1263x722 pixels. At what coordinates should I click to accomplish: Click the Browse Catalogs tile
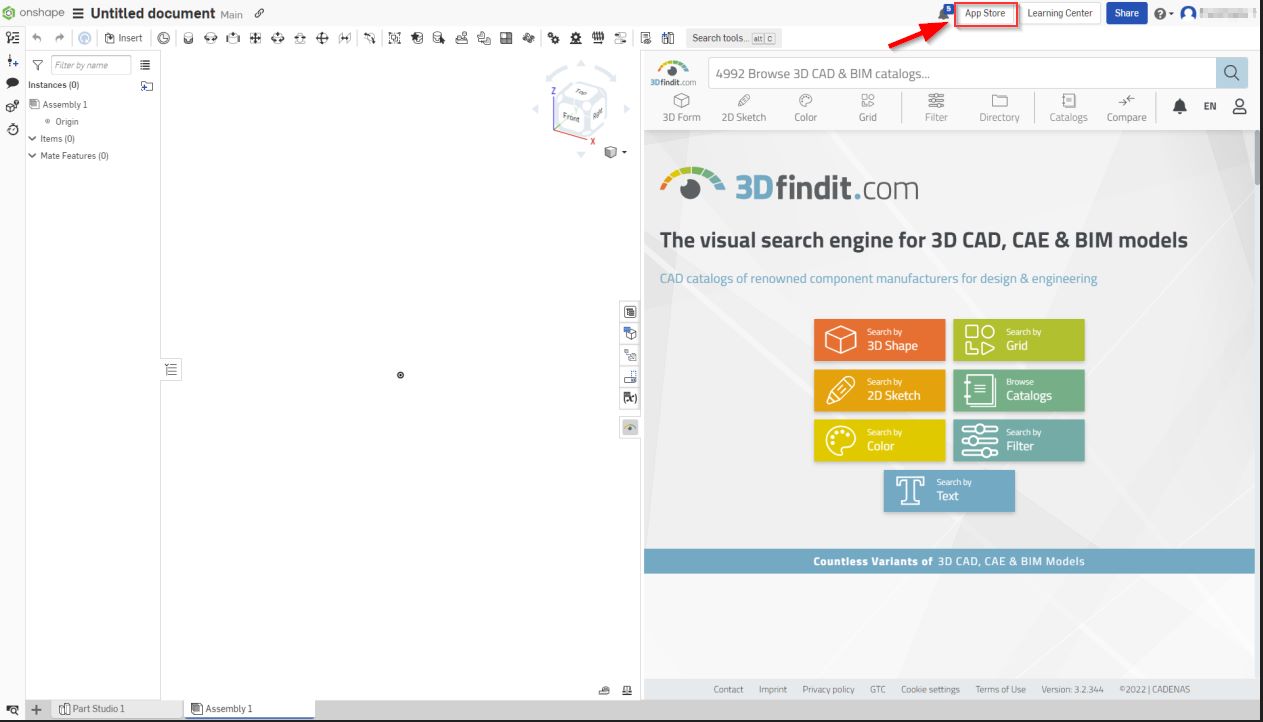[x=1018, y=390]
